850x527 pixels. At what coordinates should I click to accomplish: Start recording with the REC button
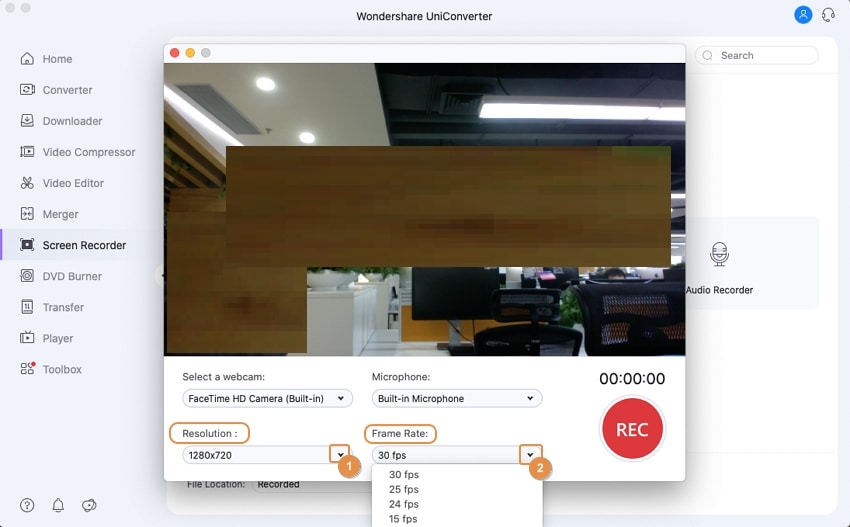click(632, 429)
